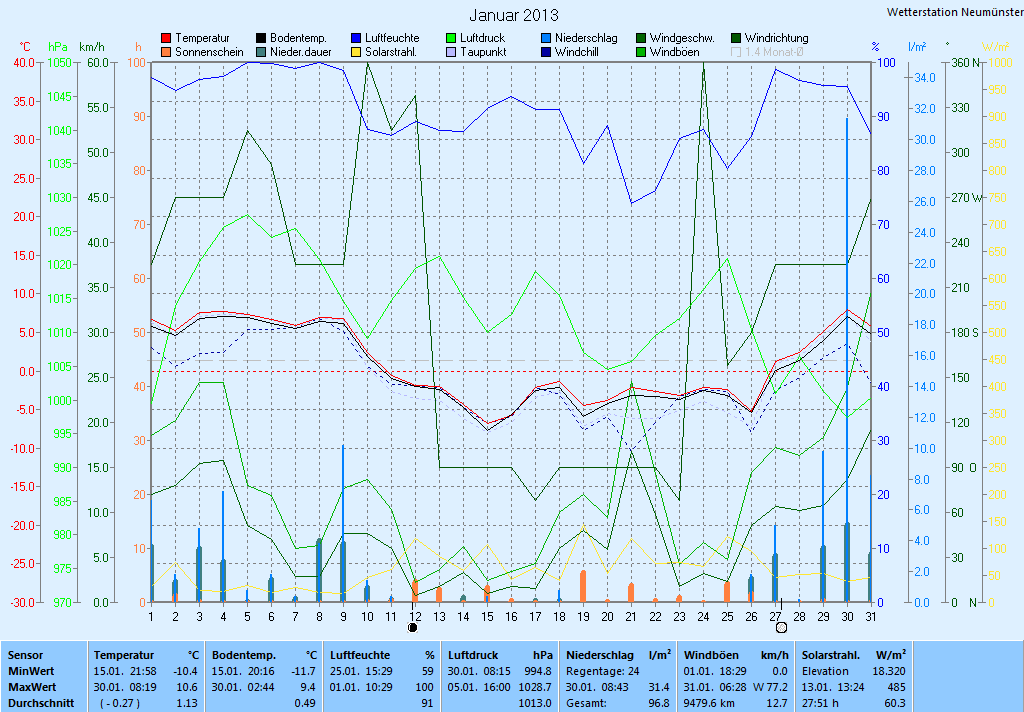The image size is (1024, 712).
Task: Click the maximum temperature value '10.6'
Action: point(188,687)
